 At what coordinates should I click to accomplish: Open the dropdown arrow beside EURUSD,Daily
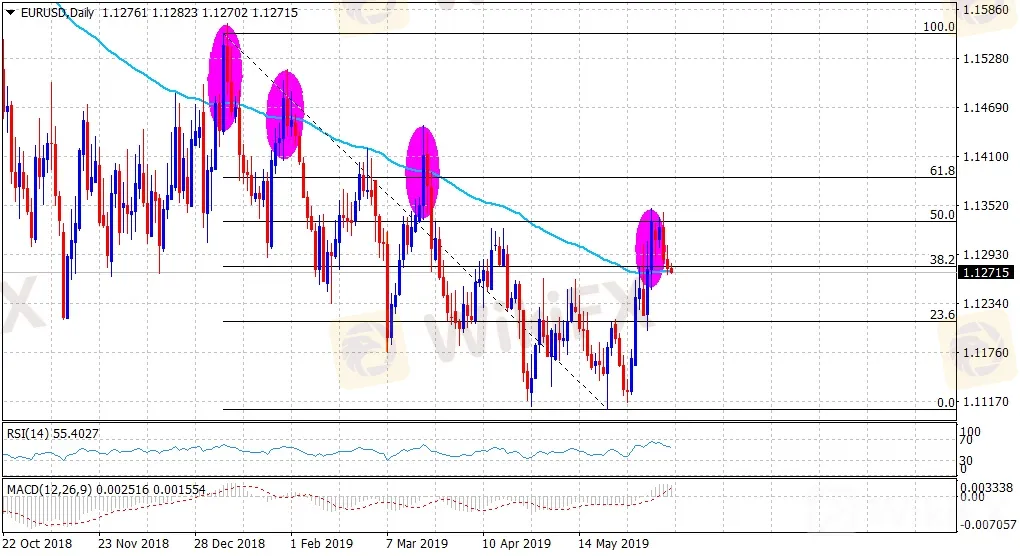pyautogui.click(x=10, y=11)
